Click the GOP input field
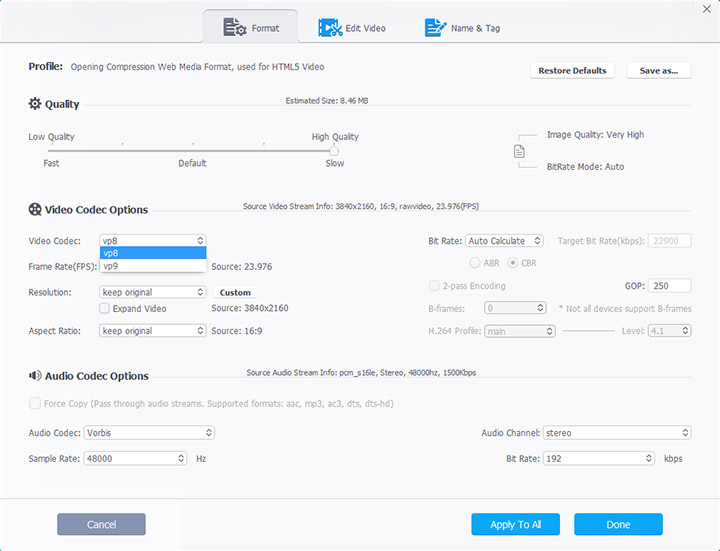 pyautogui.click(x=669, y=286)
